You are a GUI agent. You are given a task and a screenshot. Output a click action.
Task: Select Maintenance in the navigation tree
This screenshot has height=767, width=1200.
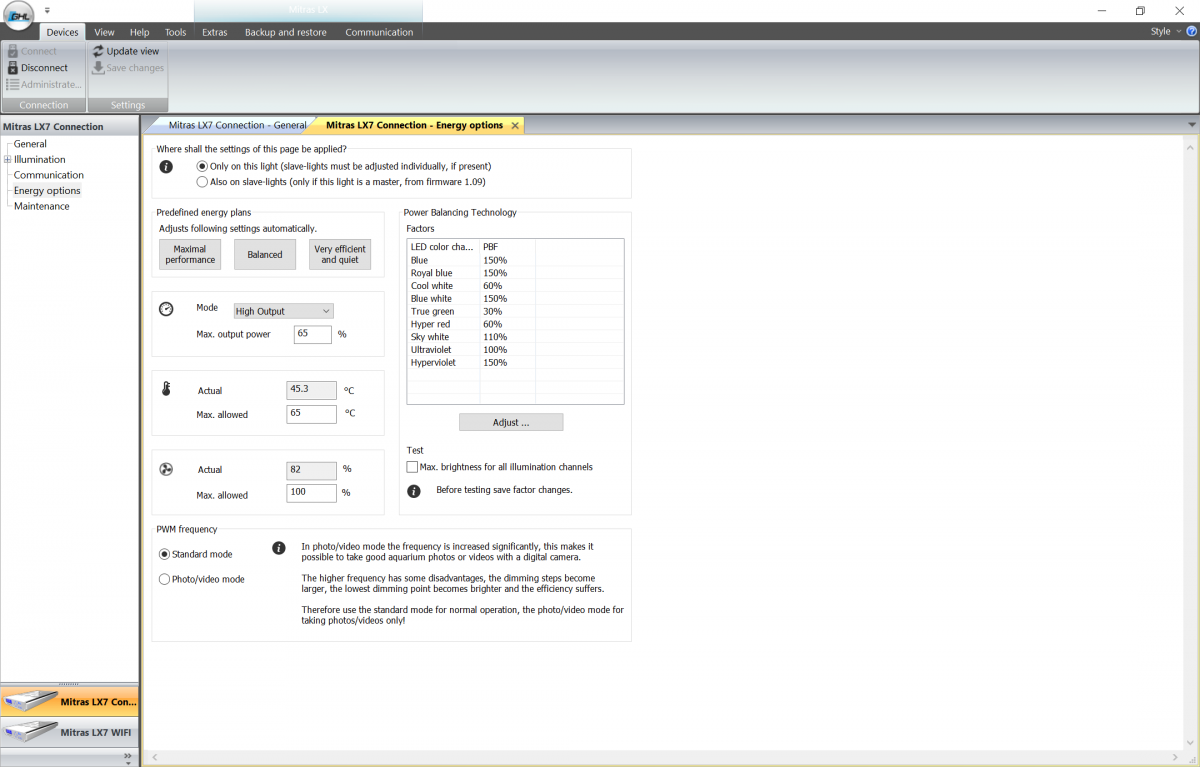(42, 206)
